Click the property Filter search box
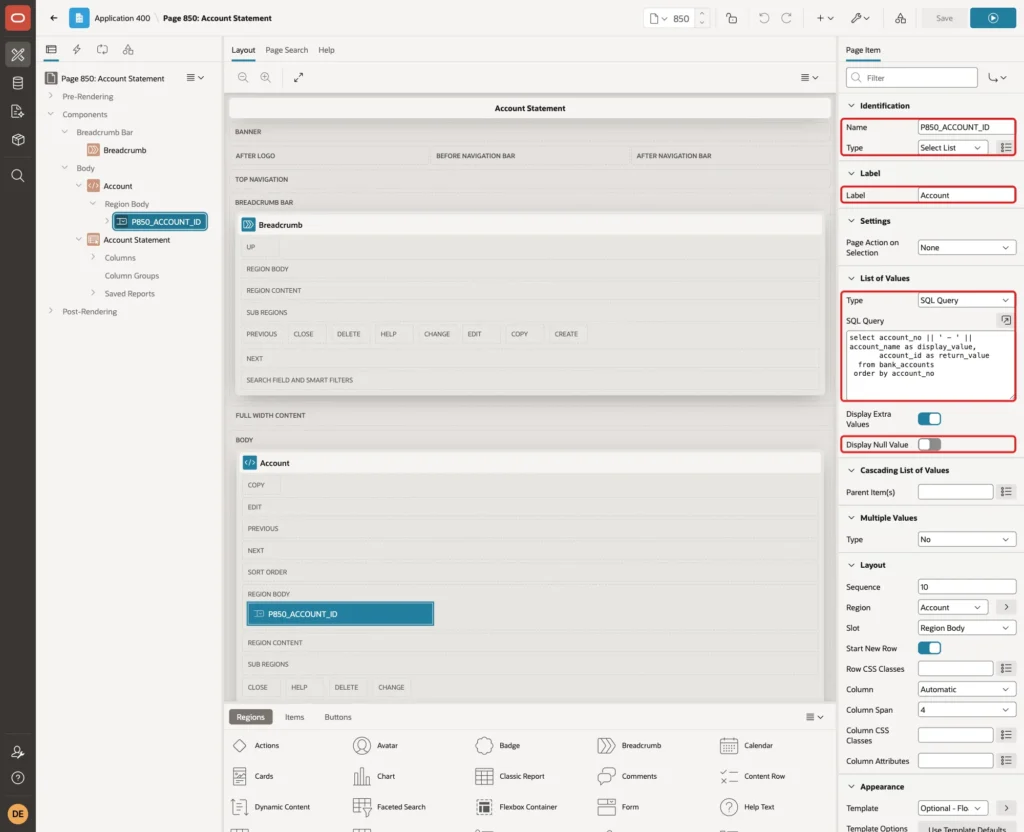This screenshot has width=1024, height=832. (912, 78)
